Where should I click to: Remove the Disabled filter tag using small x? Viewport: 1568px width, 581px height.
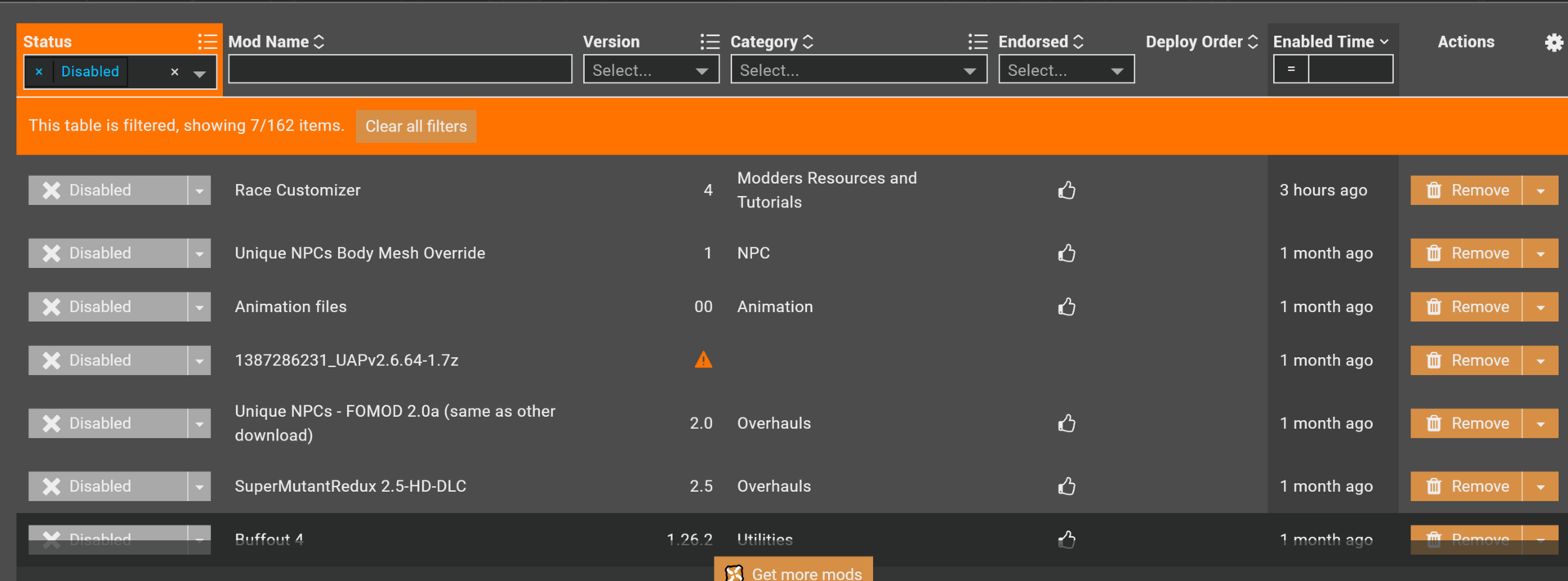point(38,72)
